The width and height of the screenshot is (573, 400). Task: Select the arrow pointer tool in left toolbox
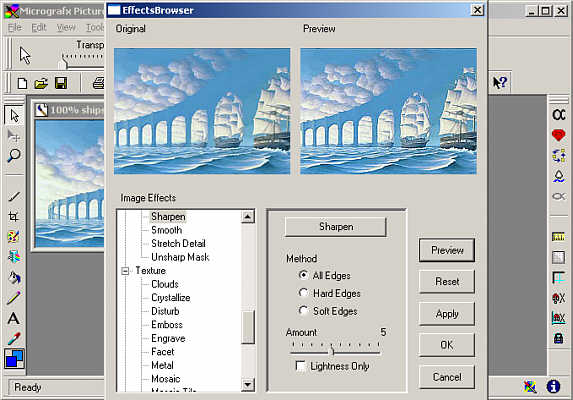point(14,115)
